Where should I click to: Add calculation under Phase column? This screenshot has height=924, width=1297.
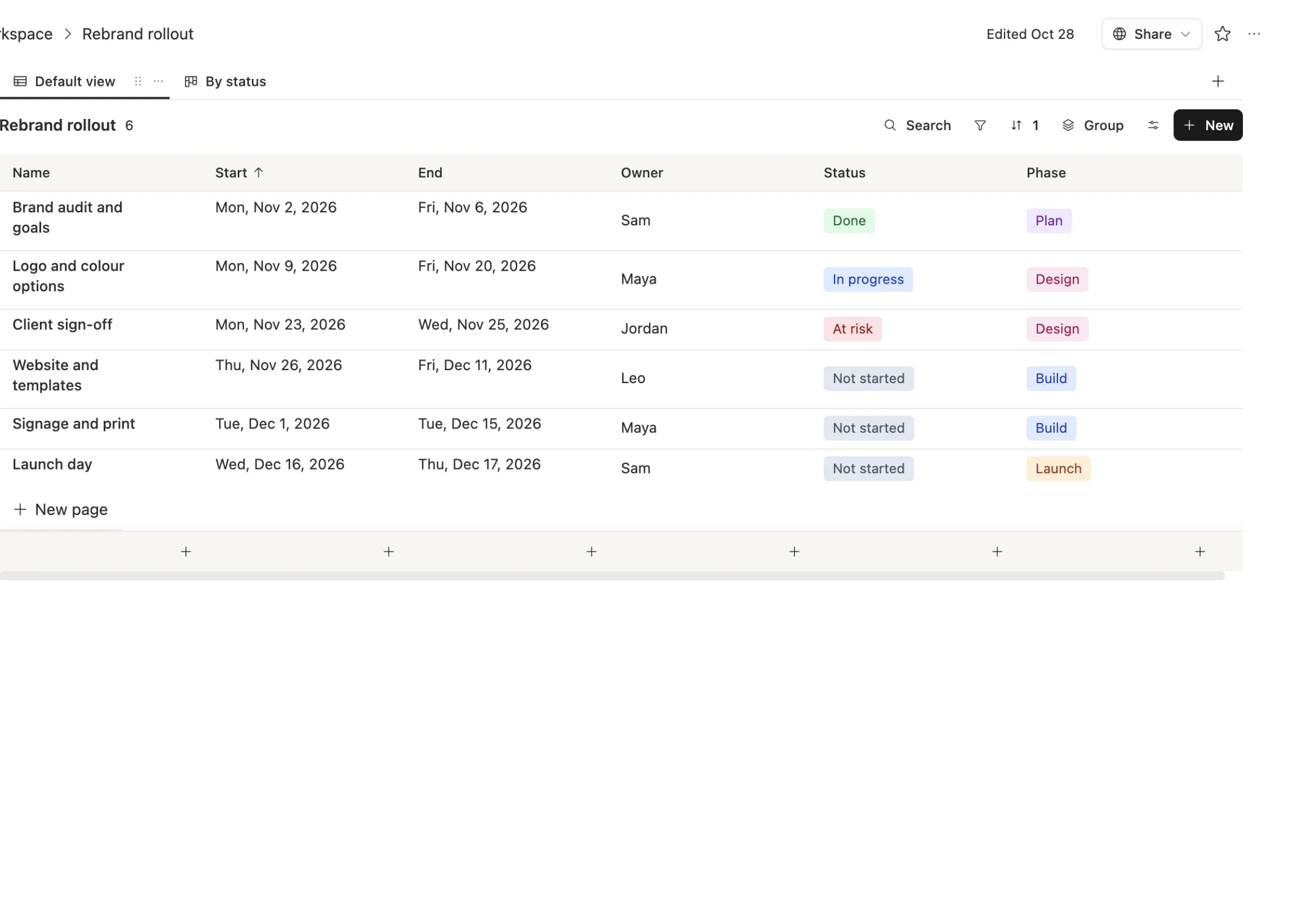coord(1200,551)
